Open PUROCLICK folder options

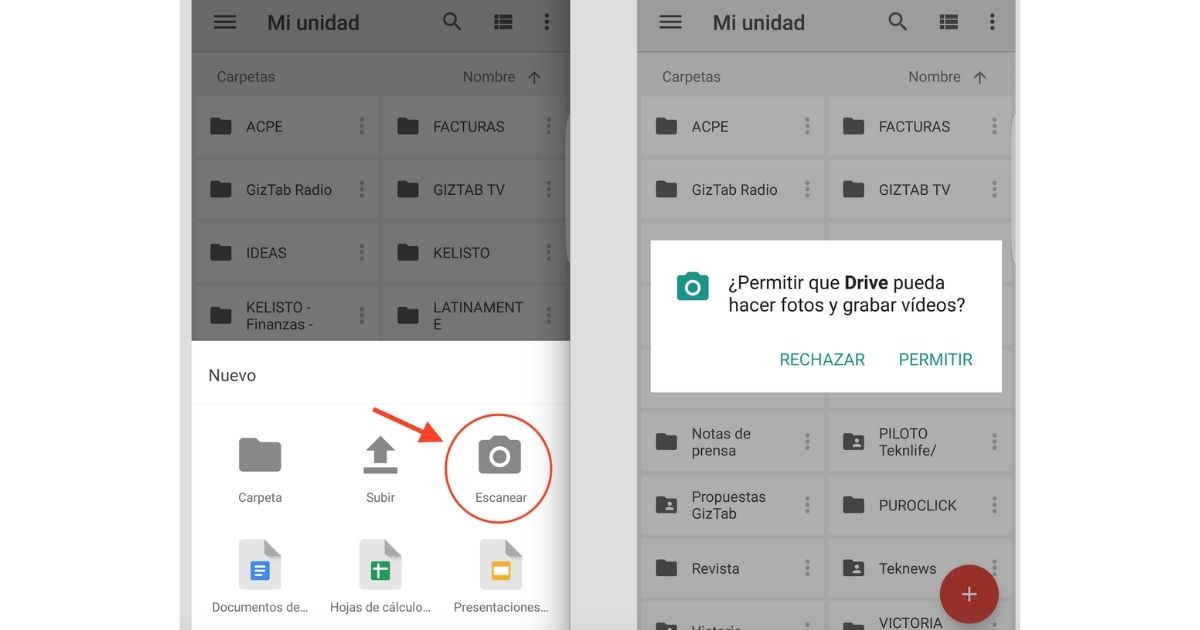(x=994, y=505)
